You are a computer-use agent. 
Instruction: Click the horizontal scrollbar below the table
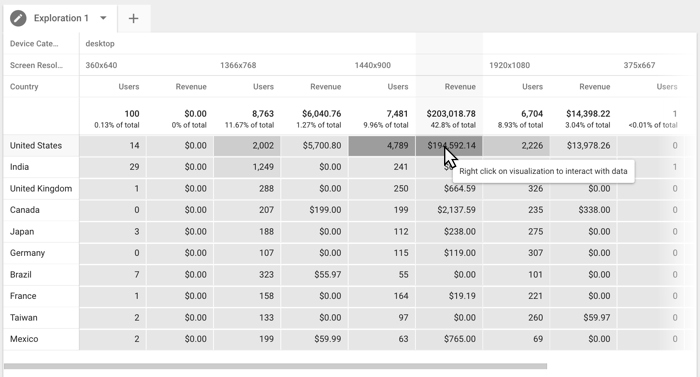pos(275,366)
